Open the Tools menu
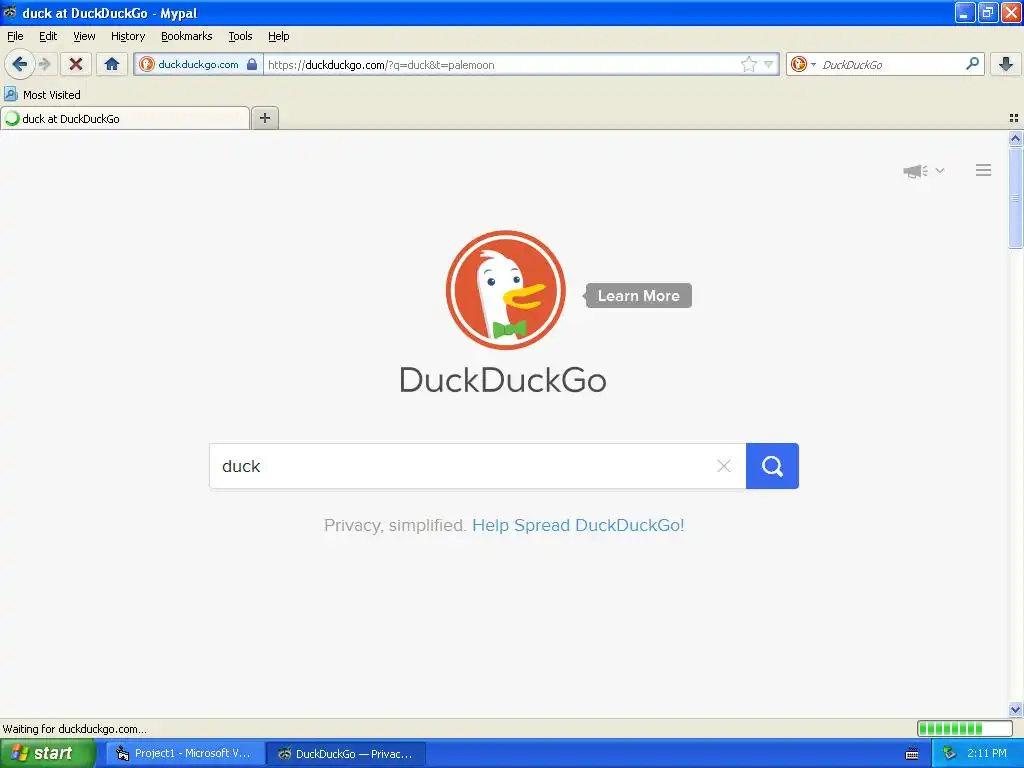 (240, 36)
